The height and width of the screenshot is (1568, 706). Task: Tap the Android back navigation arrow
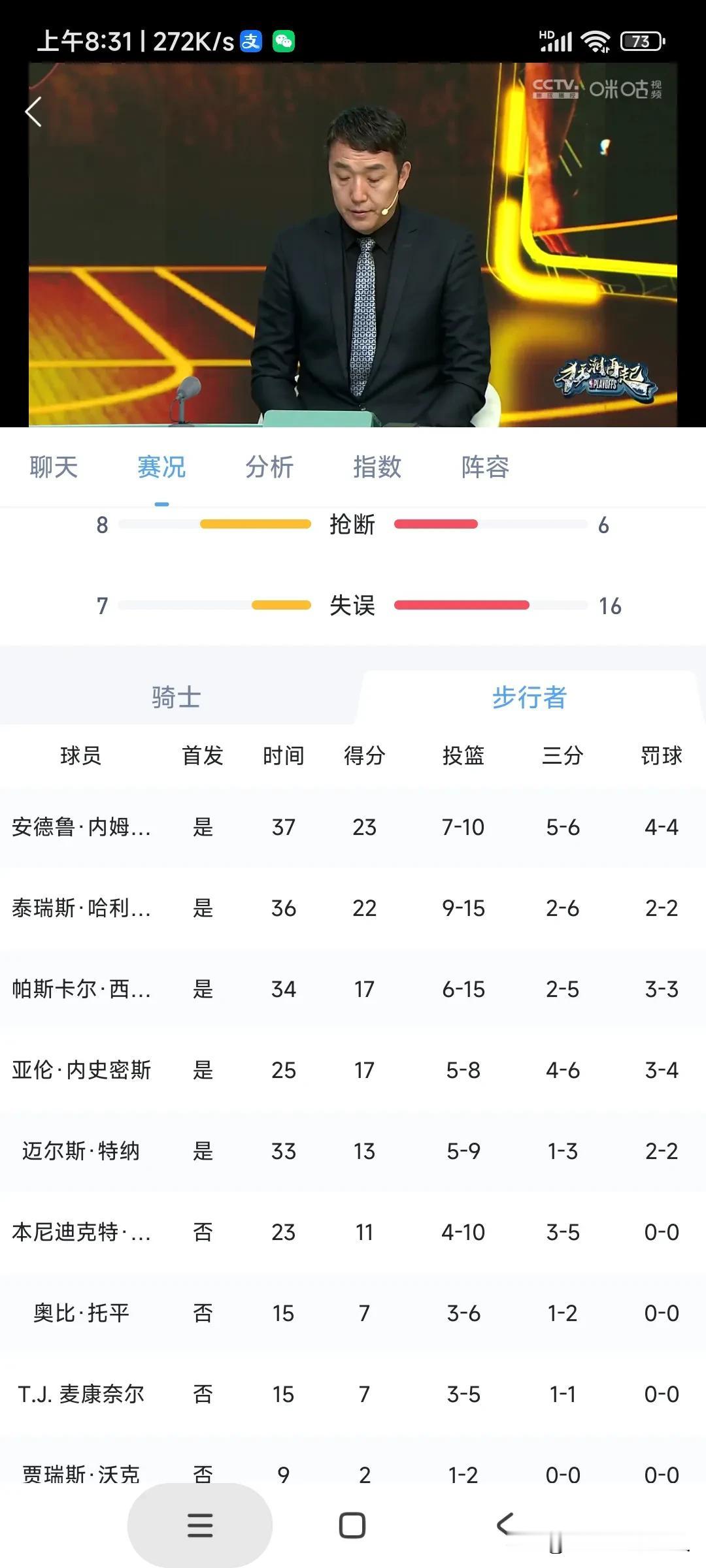pos(505,1524)
